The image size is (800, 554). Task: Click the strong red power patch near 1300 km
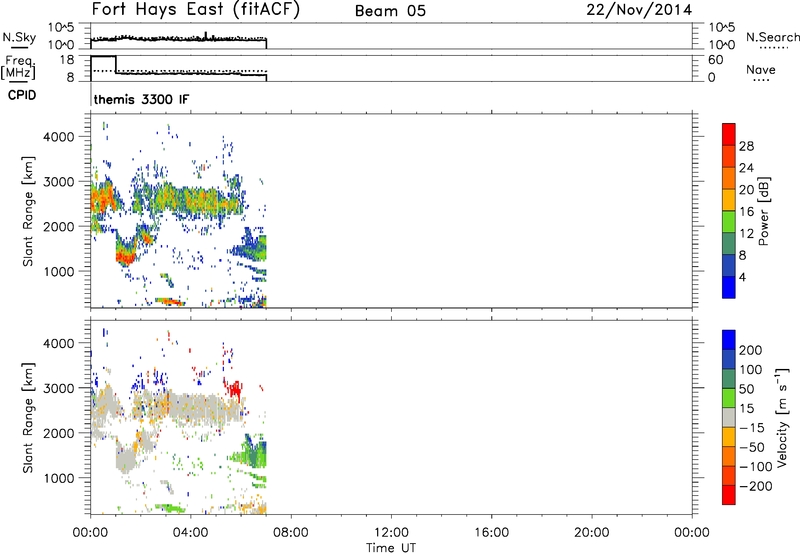click(126, 256)
